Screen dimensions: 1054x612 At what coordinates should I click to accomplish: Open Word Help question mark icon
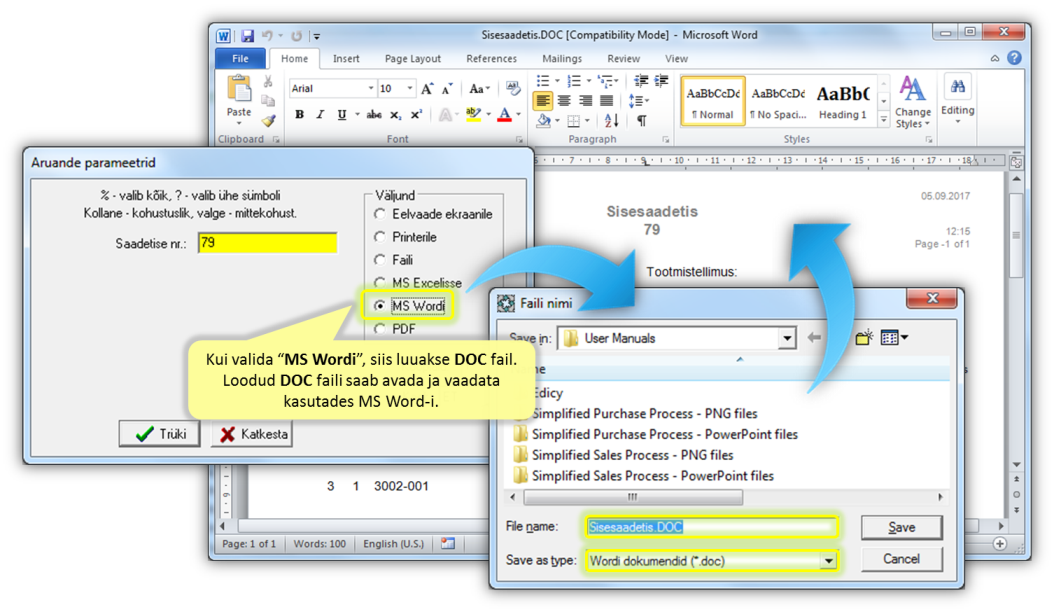pyautogui.click(x=1014, y=59)
